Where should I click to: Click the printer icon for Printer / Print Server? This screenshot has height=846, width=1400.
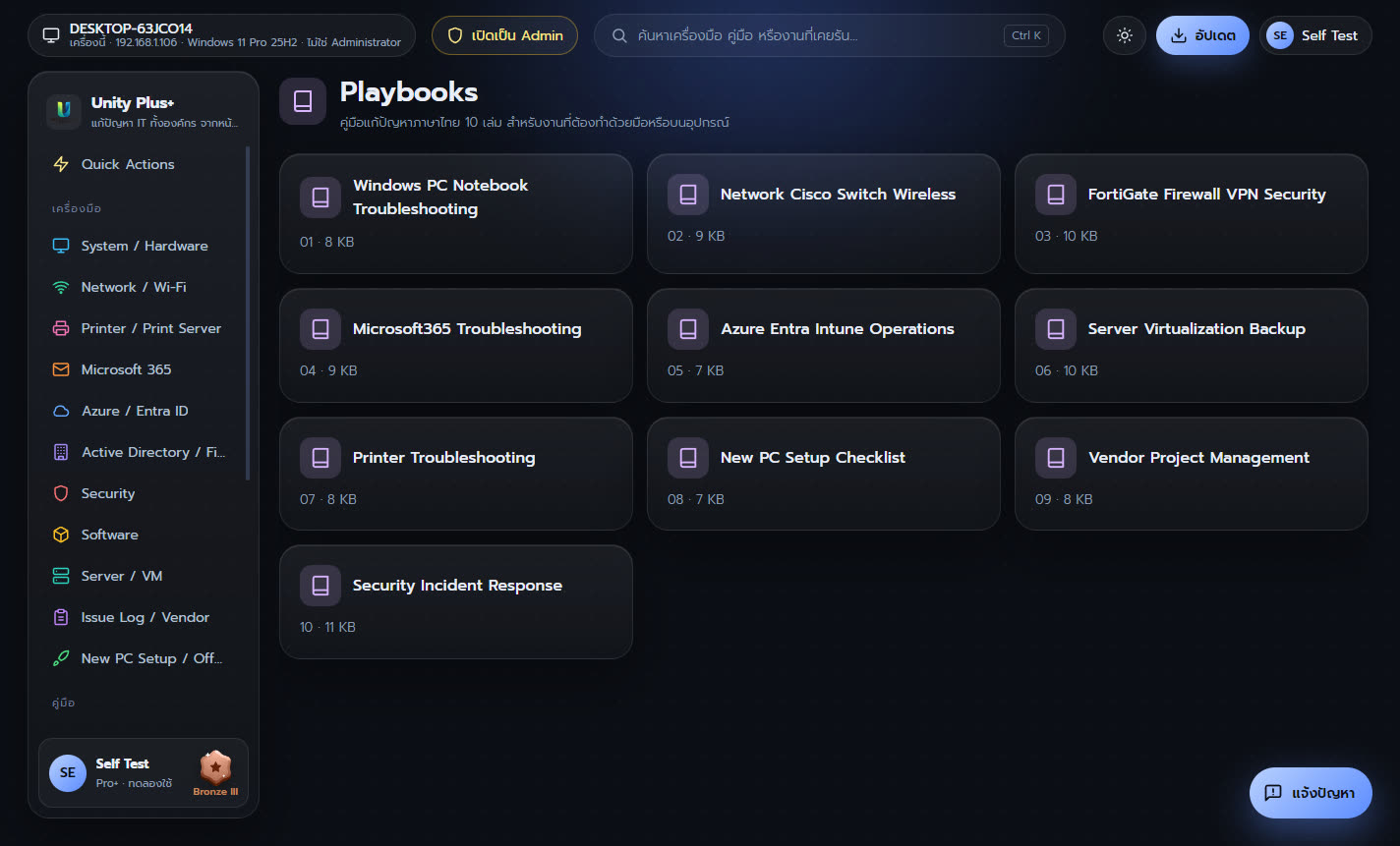[x=61, y=328]
